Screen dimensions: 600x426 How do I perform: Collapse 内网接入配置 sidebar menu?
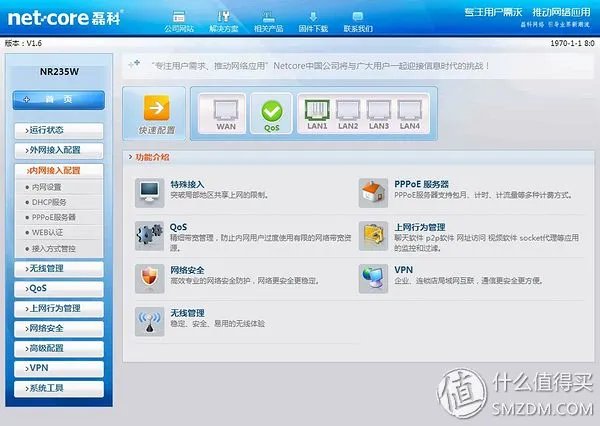(59, 171)
